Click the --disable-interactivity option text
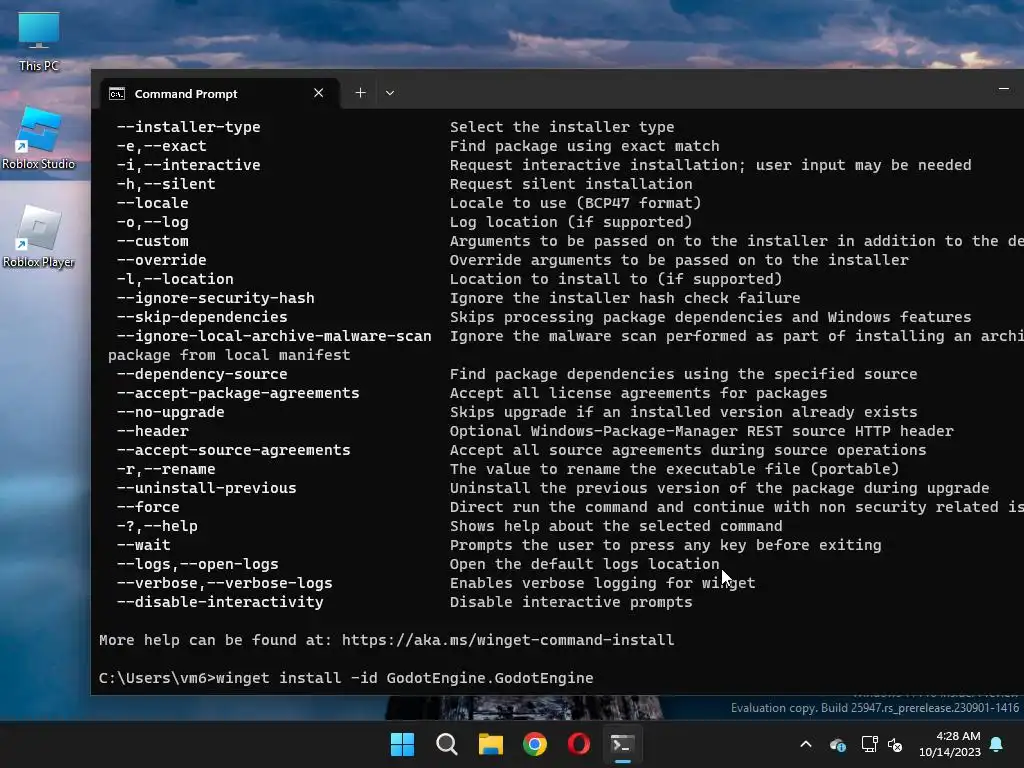1024x768 pixels. point(220,602)
